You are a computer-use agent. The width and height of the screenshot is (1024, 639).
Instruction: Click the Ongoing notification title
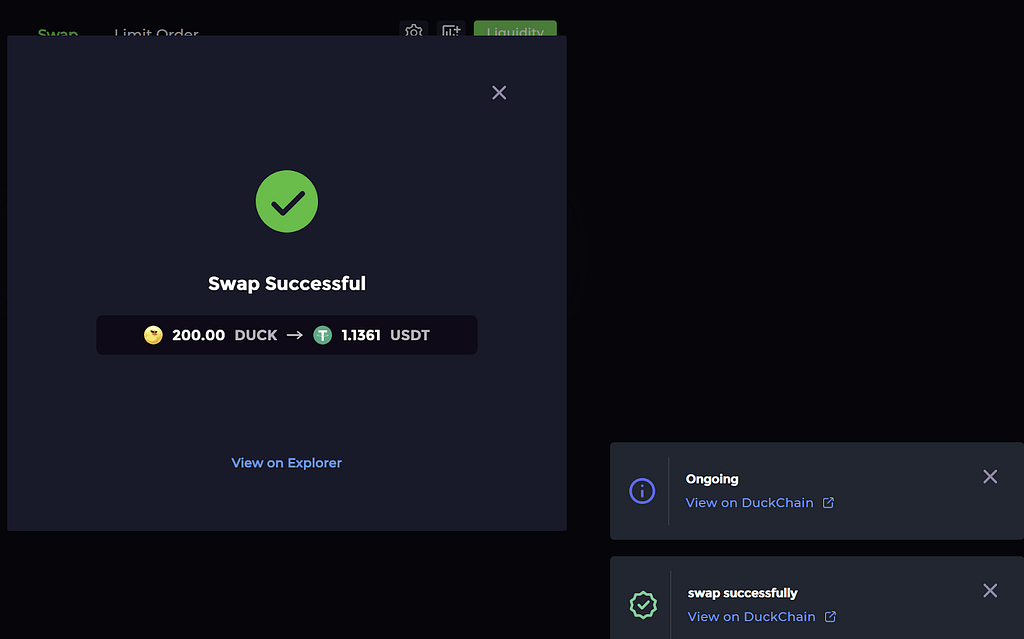[712, 479]
